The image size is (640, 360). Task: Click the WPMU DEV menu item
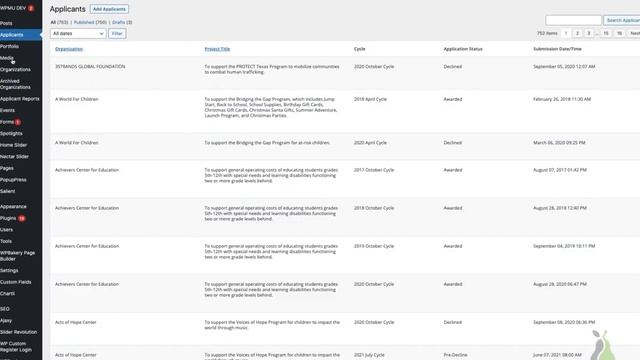coord(13,8)
